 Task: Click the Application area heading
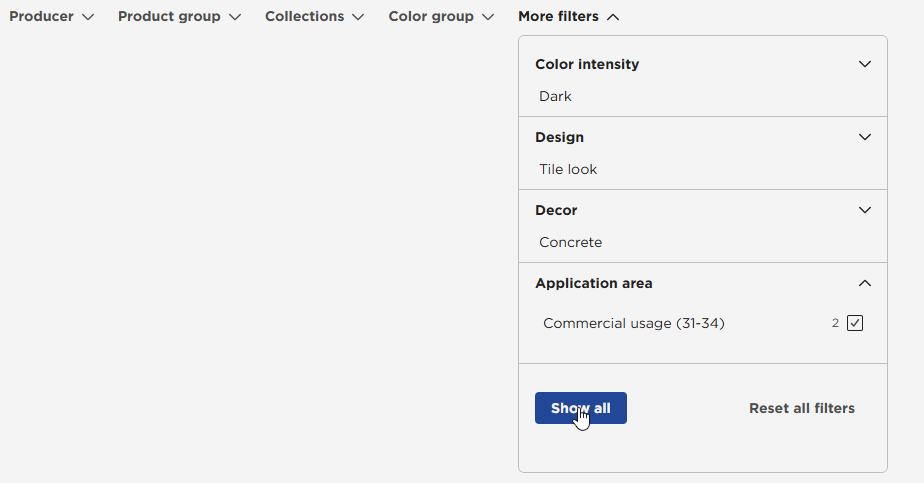[593, 283]
